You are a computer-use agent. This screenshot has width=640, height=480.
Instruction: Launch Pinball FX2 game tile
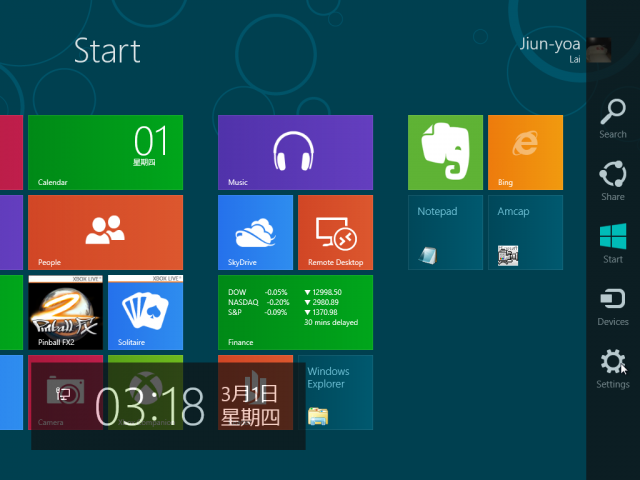[65, 312]
